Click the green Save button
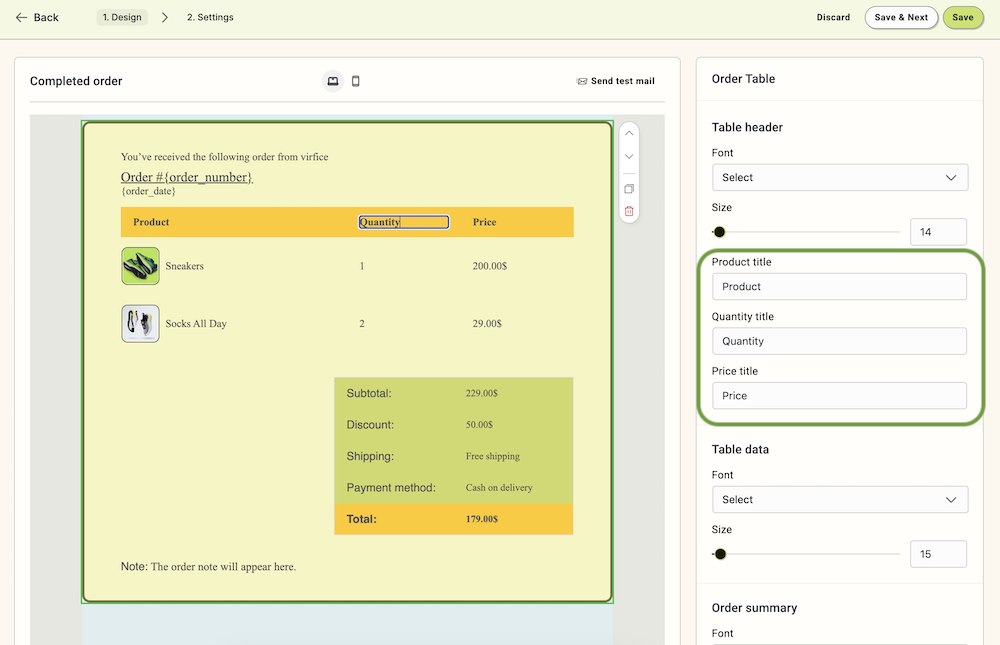 point(962,17)
